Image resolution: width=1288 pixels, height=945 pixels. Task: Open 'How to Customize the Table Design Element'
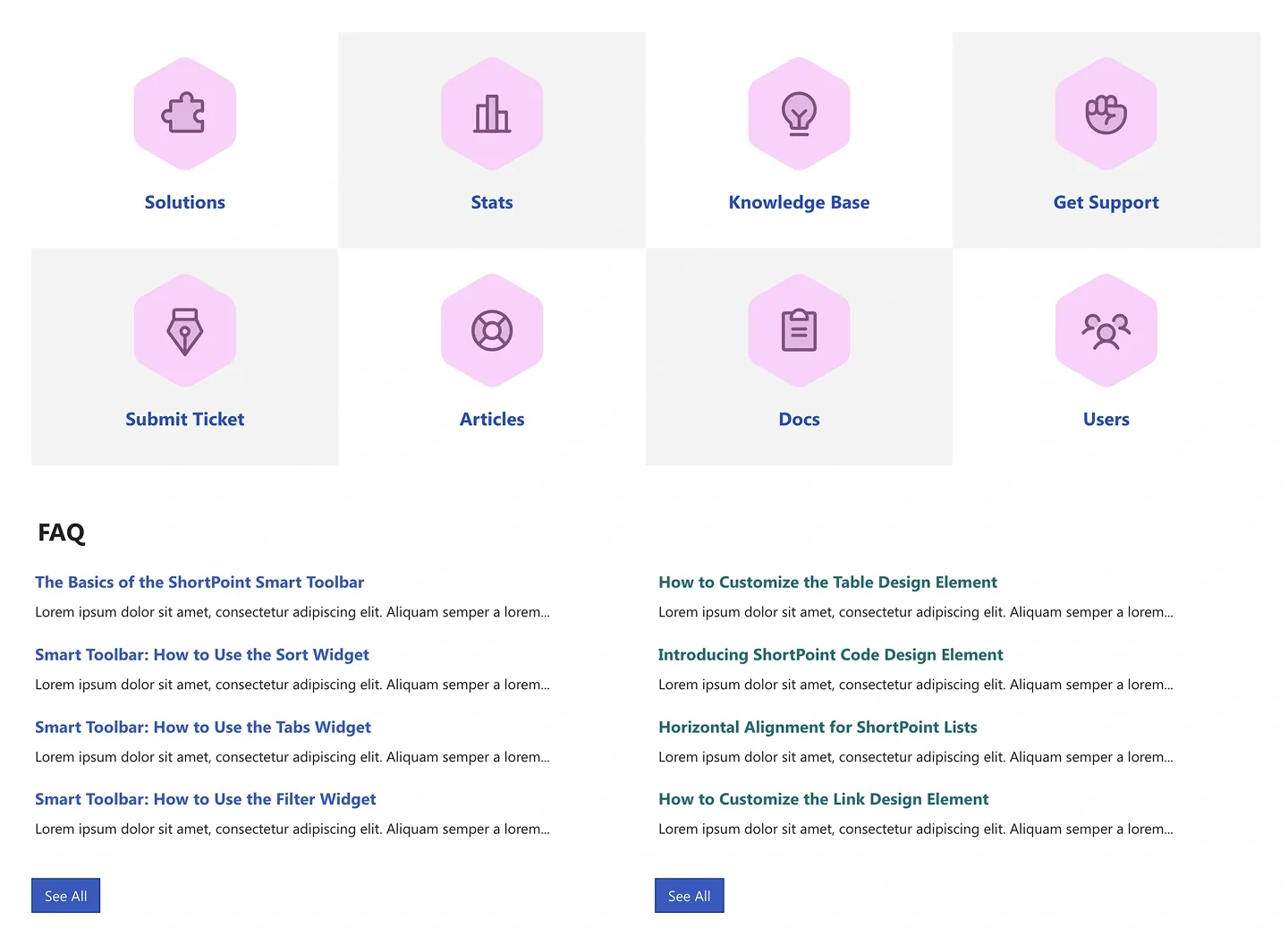[x=827, y=583]
